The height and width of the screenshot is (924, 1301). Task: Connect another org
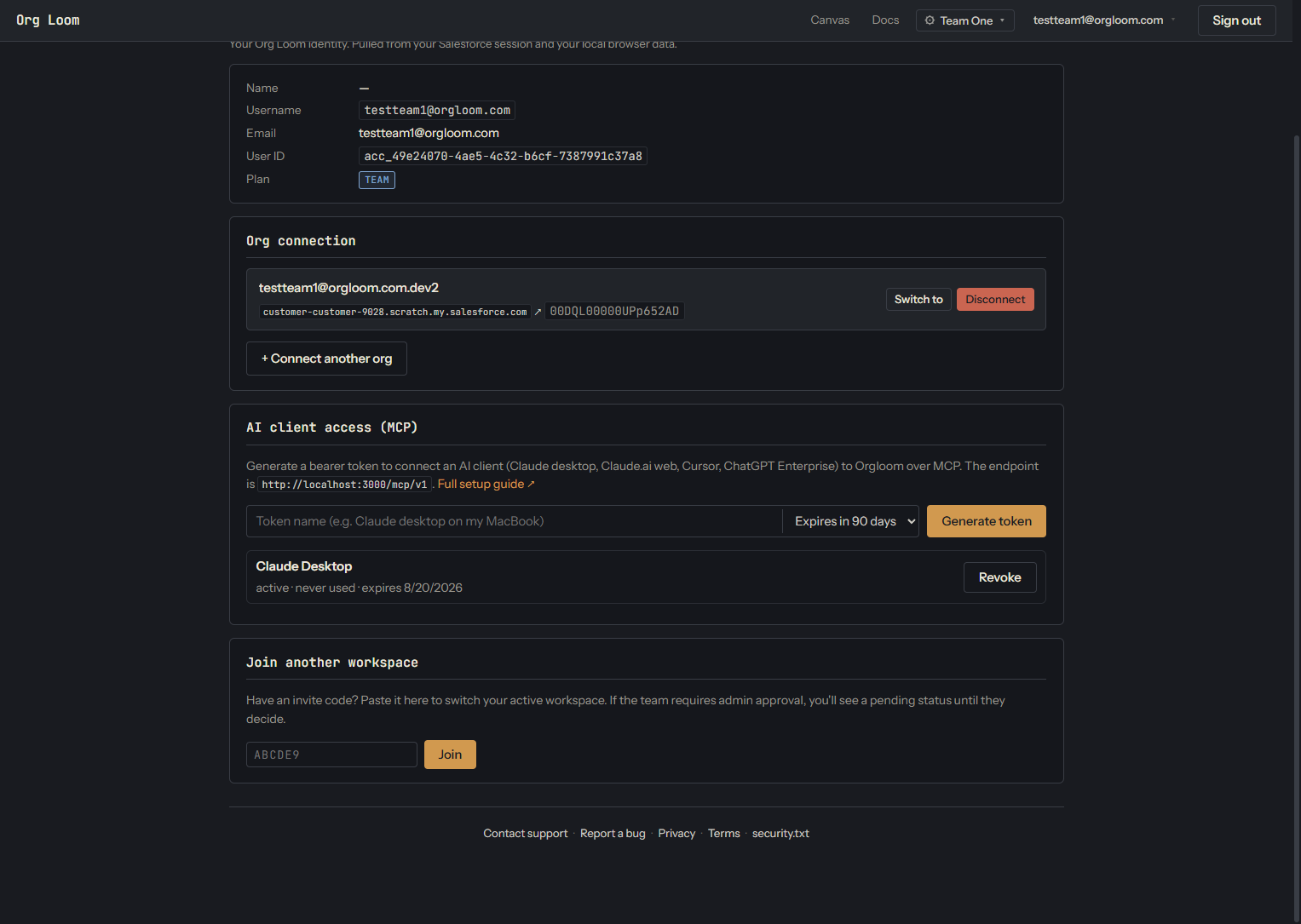click(x=326, y=359)
